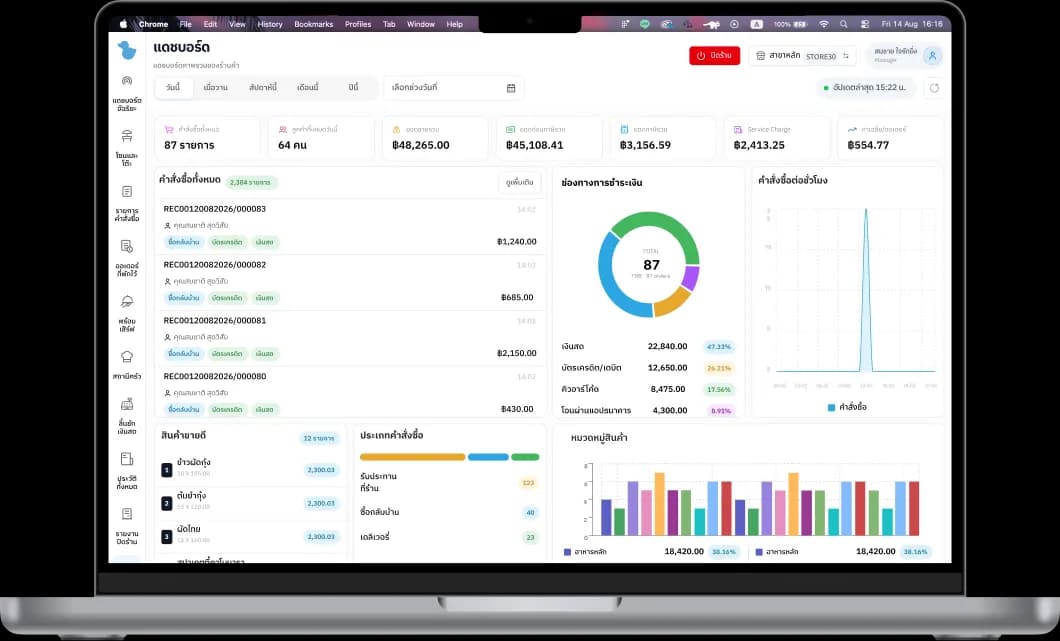Switch to the เมื่อวาน (yesterday) tab
The height and width of the screenshot is (641, 1060).
(216, 87)
